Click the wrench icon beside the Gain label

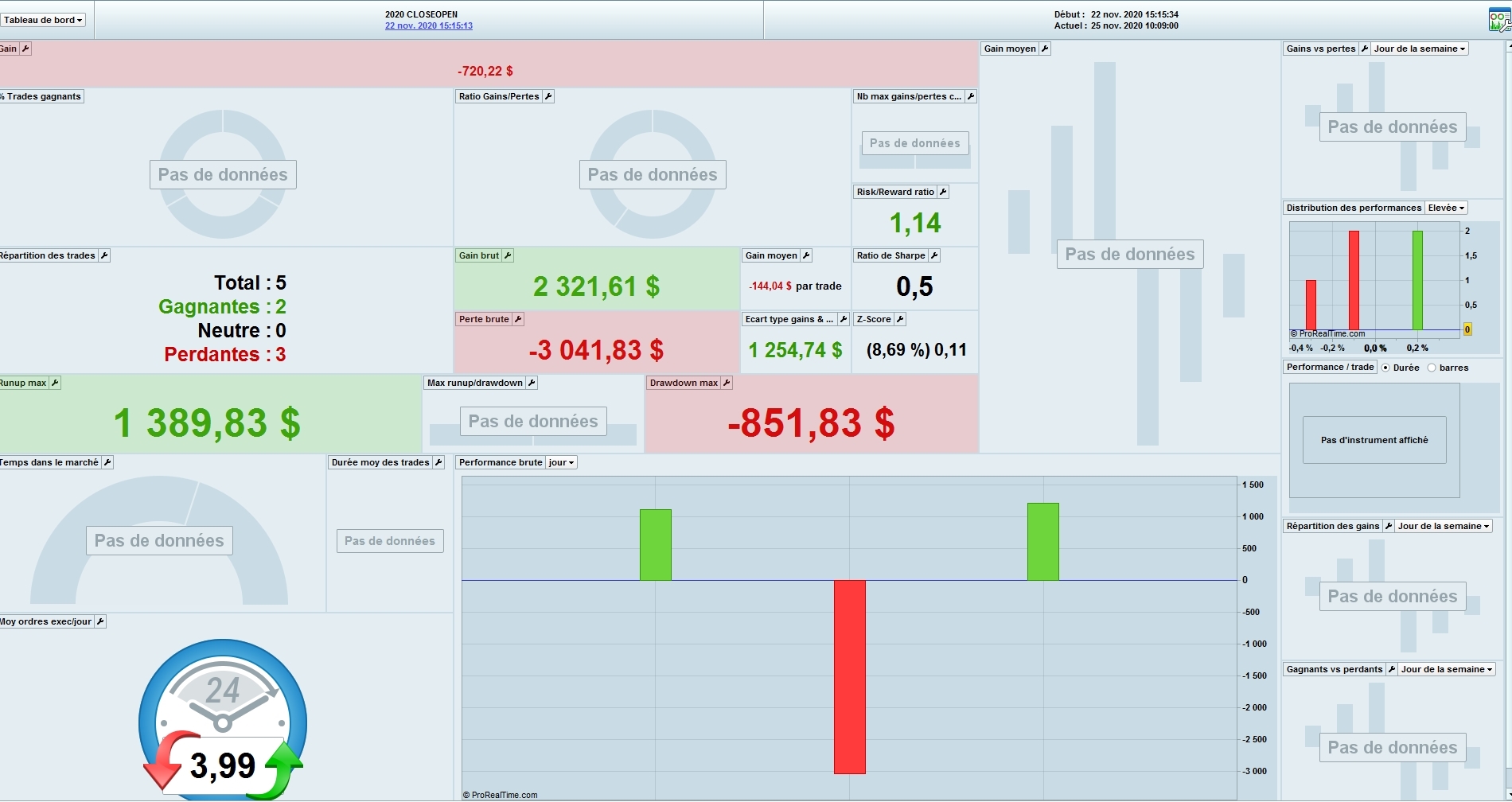point(25,49)
